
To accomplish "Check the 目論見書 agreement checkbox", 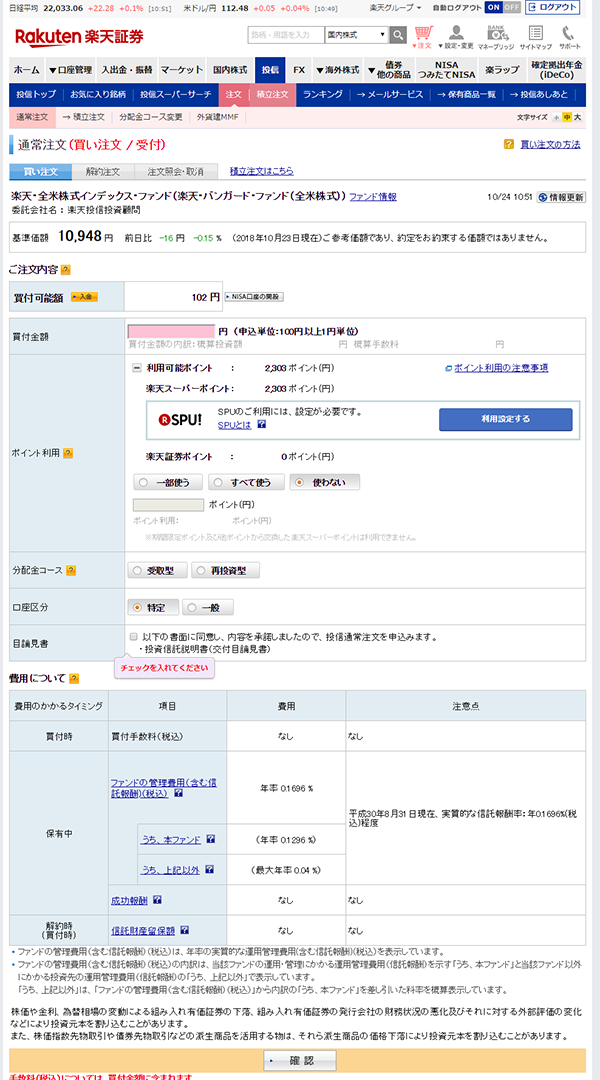I will tap(134, 636).
